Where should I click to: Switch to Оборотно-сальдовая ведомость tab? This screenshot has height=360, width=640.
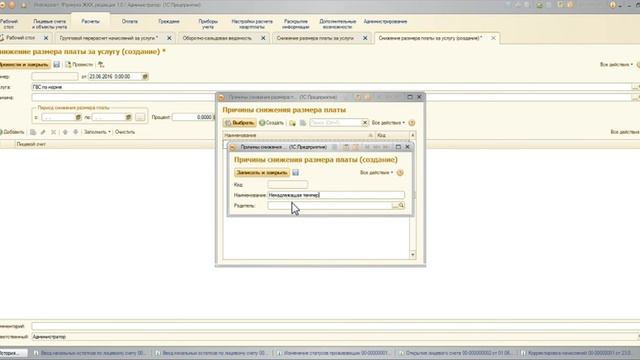click(217, 38)
